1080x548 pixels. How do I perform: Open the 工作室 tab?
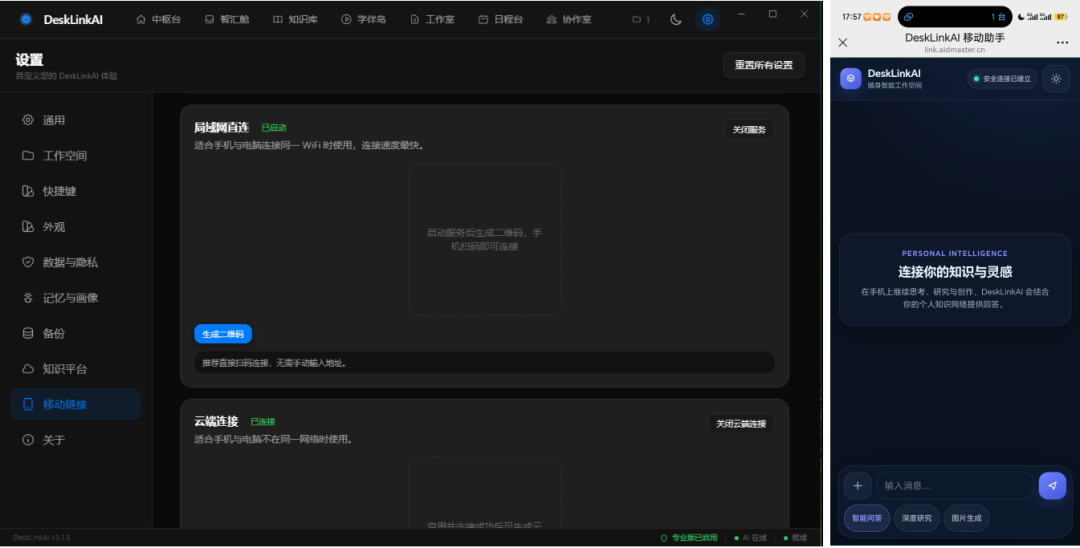point(432,19)
